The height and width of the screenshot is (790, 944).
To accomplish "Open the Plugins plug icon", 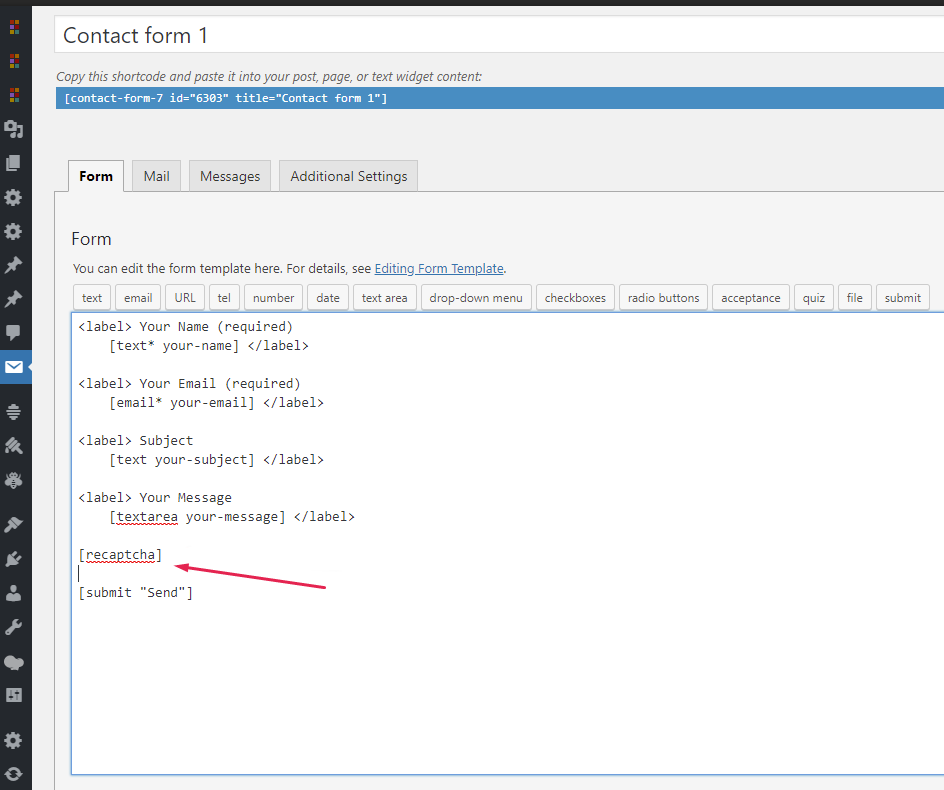I will [14, 558].
